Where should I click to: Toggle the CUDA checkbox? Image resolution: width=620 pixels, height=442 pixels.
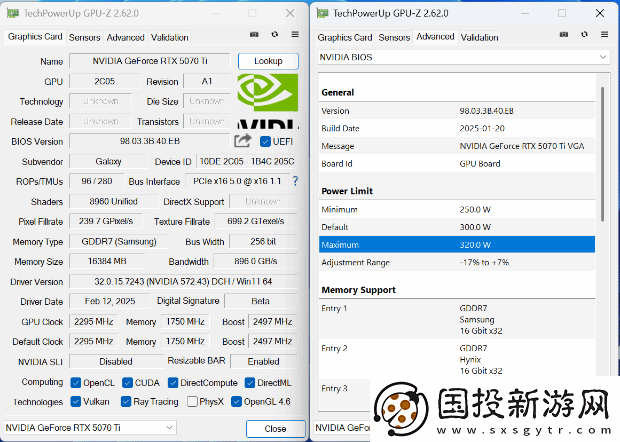pos(127,382)
